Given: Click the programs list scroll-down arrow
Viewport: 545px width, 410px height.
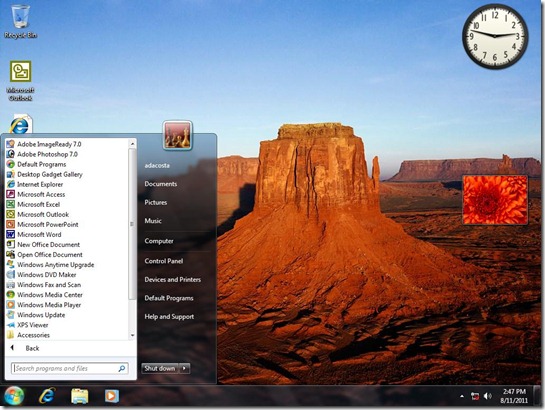Looking at the screenshot, I should click(132, 335).
